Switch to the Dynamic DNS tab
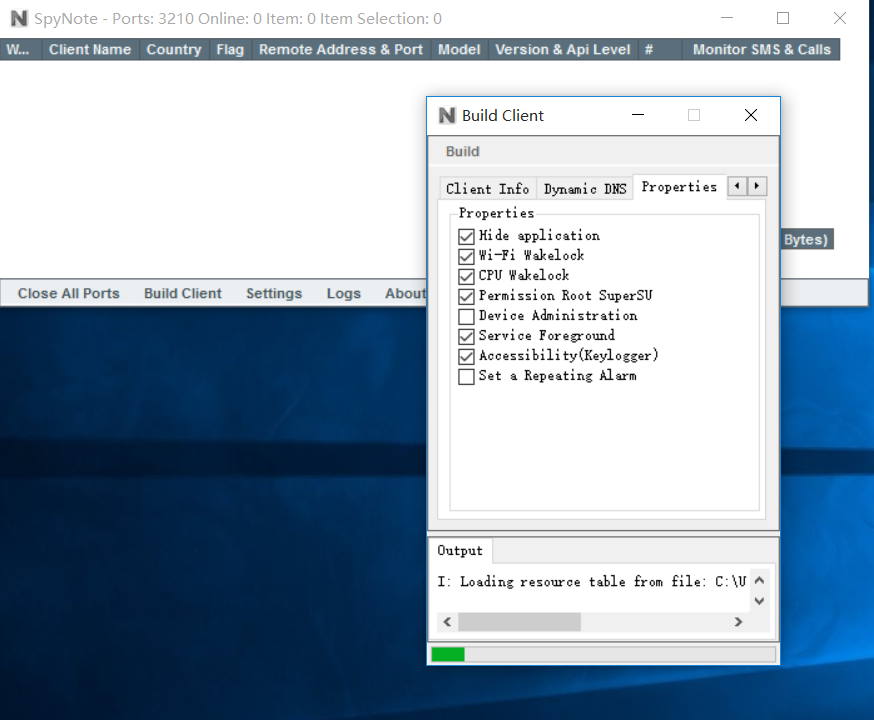Image resolution: width=874 pixels, height=720 pixels. pos(585,189)
